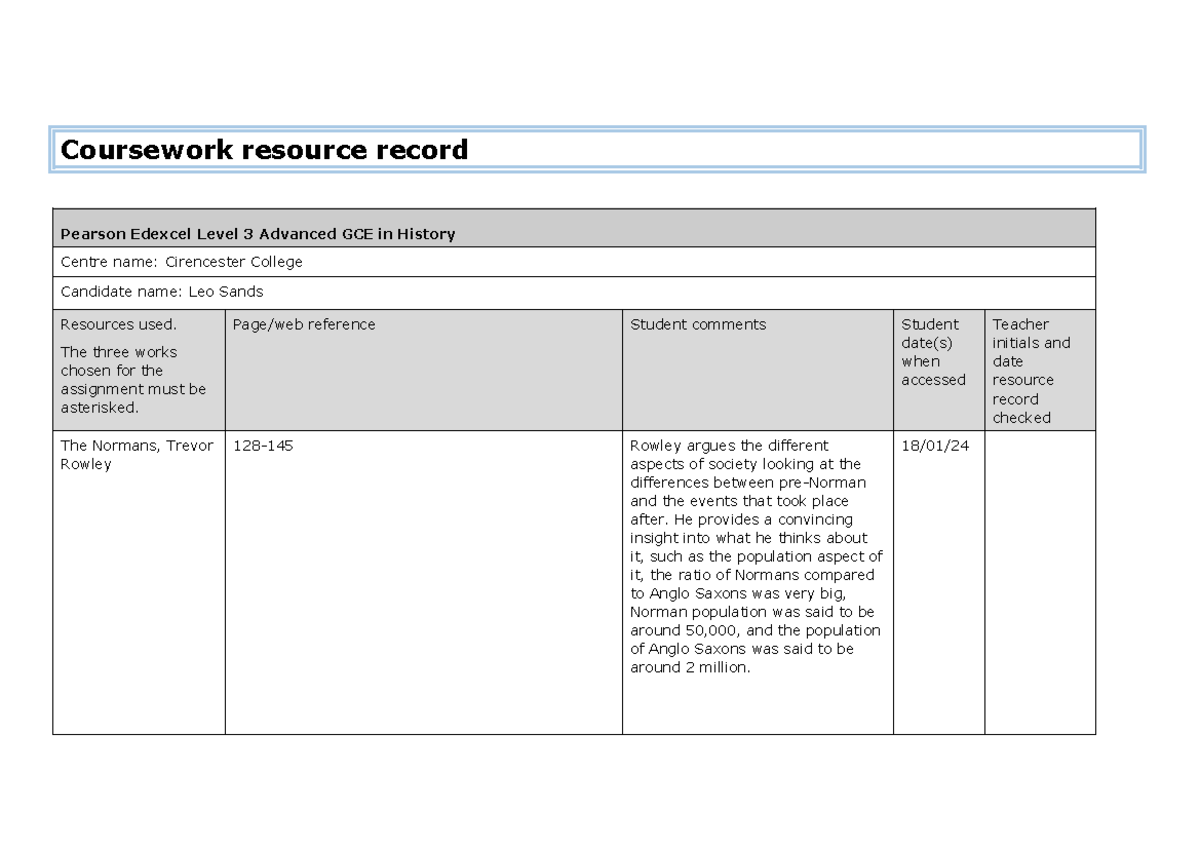Click the 128-145 page reference cell
The height and width of the screenshot is (849, 1200).
pyautogui.click(x=262, y=446)
